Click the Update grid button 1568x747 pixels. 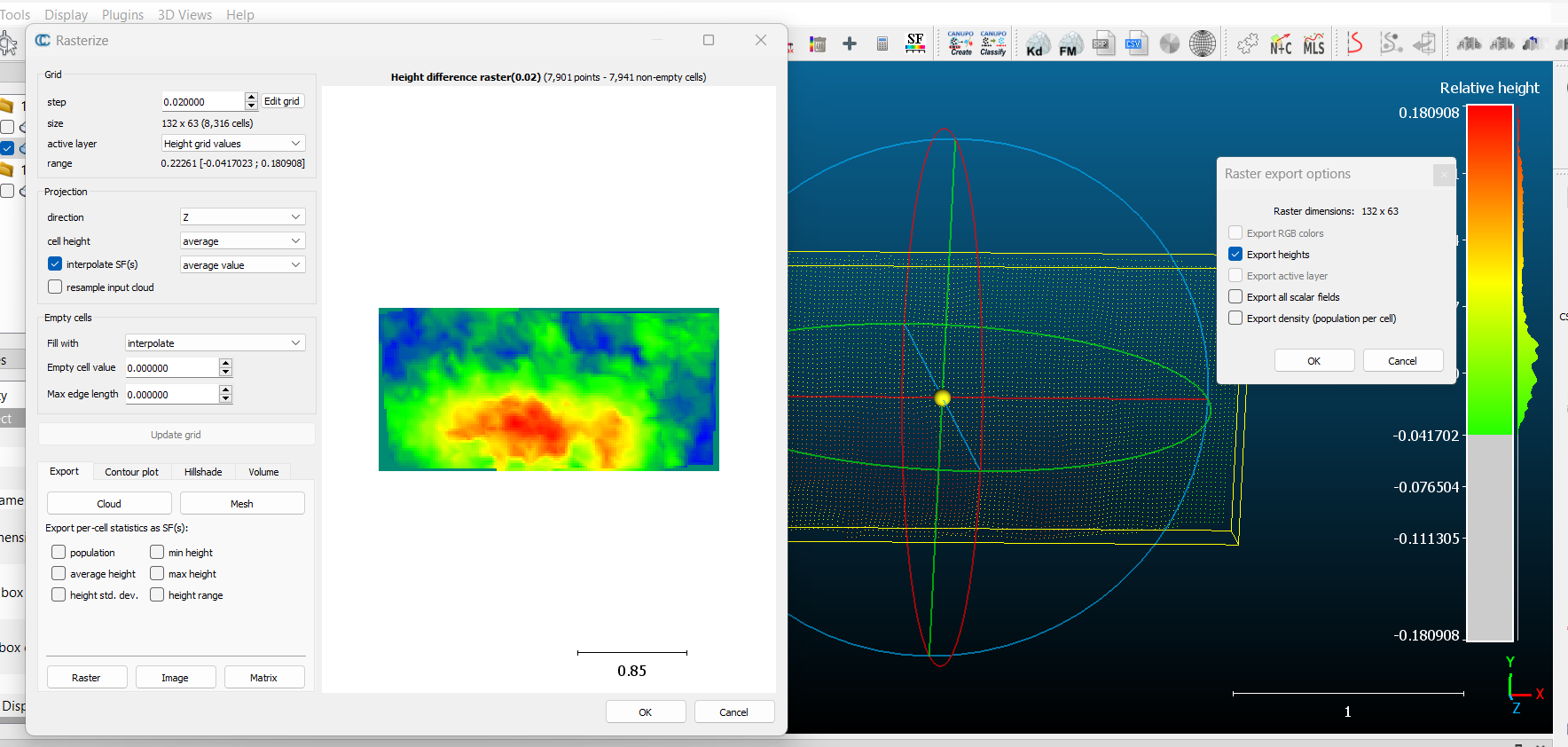176,435
